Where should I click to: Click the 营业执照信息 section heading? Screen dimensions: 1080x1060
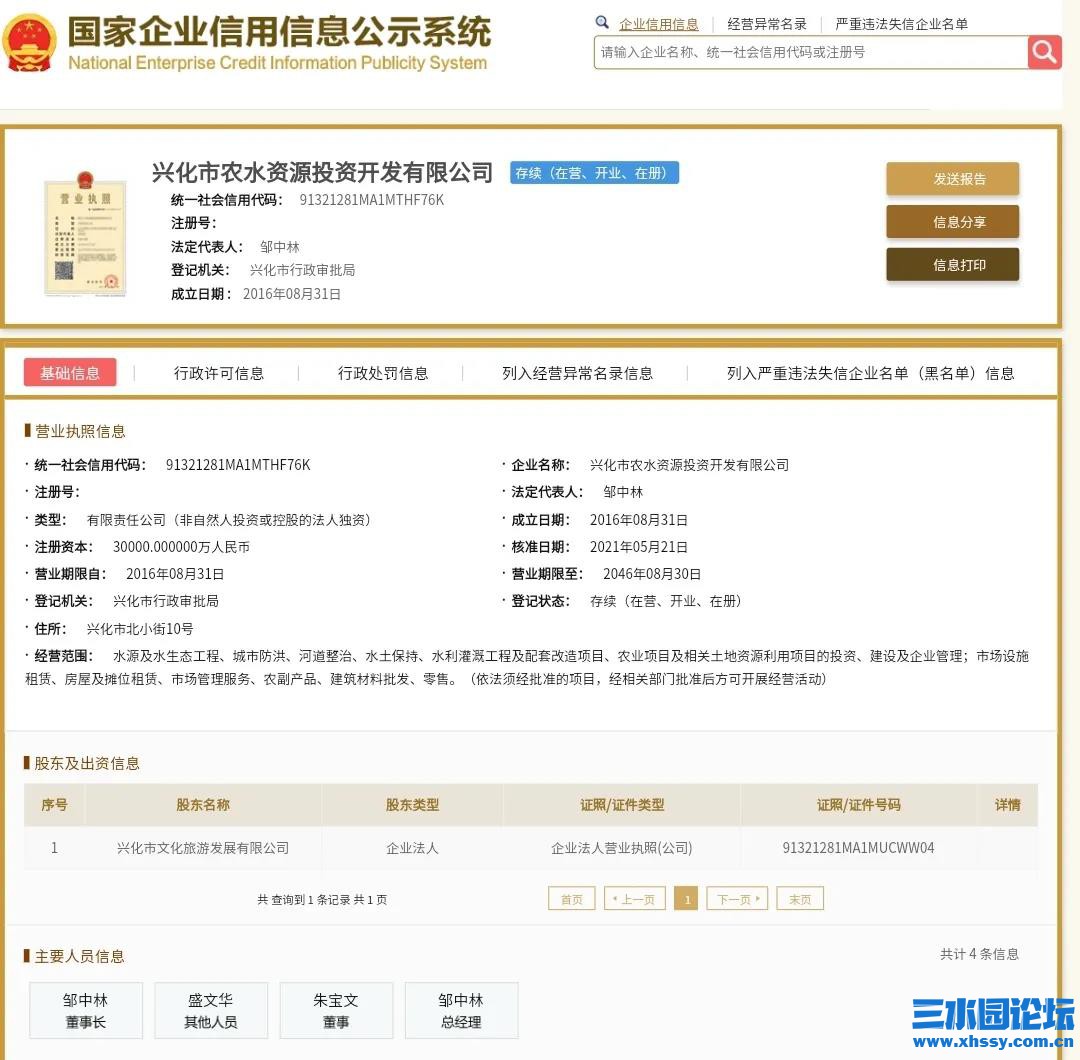80,431
